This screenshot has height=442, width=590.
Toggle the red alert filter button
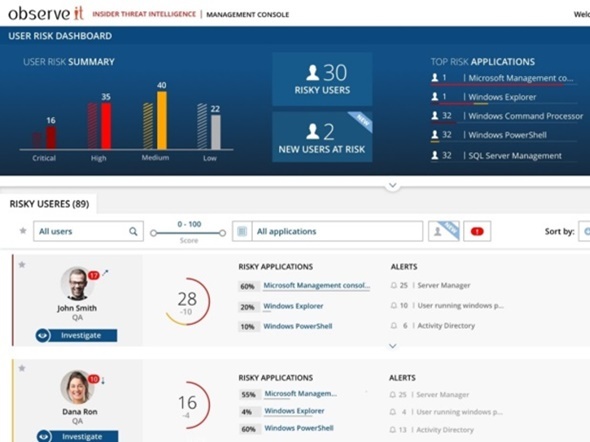[477, 231]
